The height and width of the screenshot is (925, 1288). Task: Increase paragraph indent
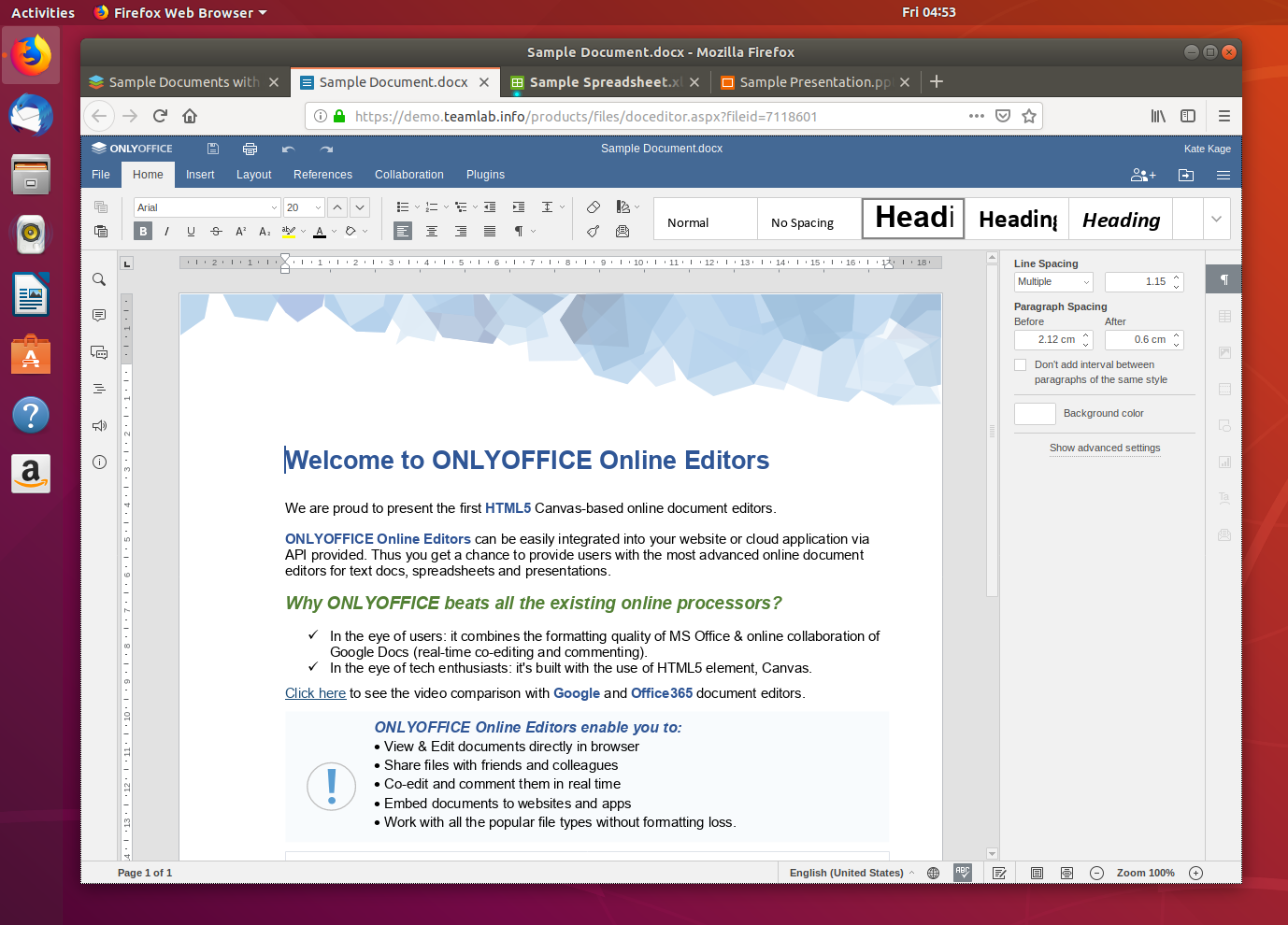pyautogui.click(x=519, y=206)
